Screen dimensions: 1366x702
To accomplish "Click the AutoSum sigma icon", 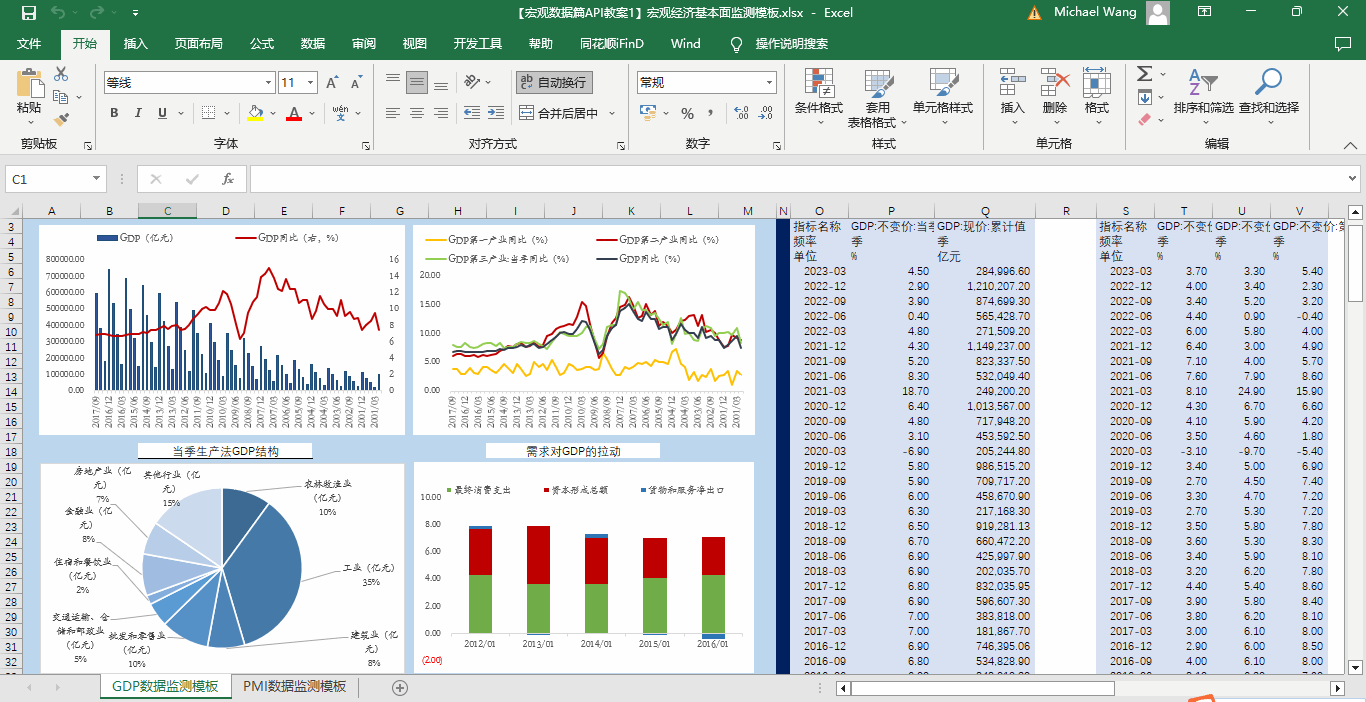I will coord(1145,74).
